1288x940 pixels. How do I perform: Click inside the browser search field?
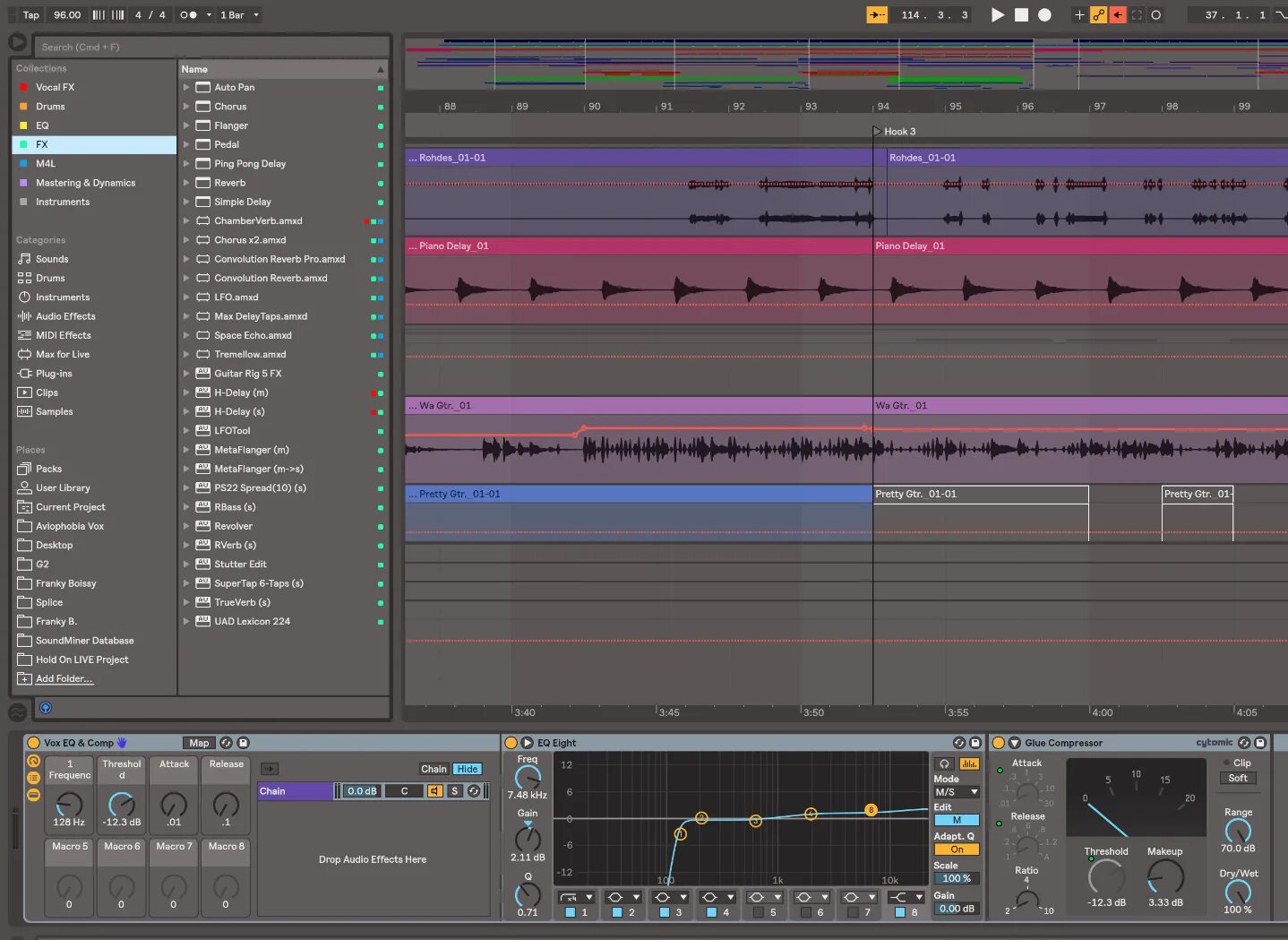click(x=206, y=46)
